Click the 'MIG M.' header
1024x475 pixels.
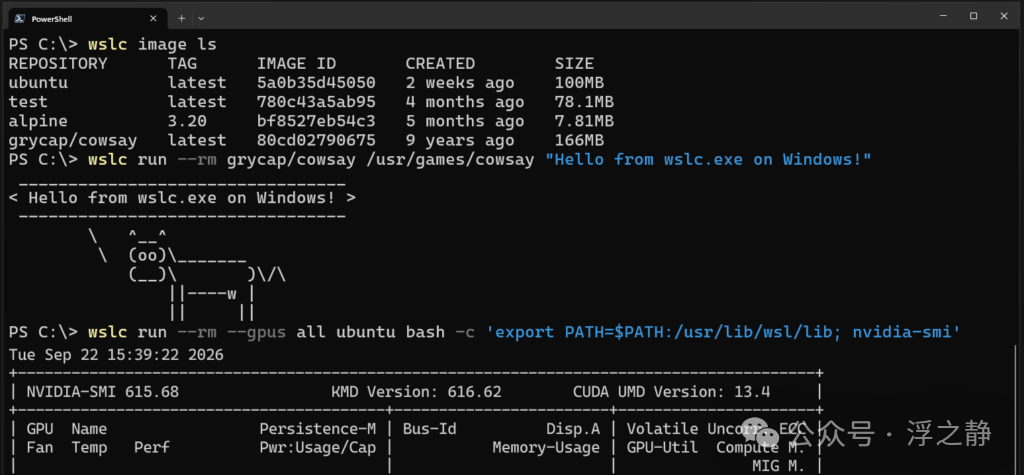tap(778, 466)
